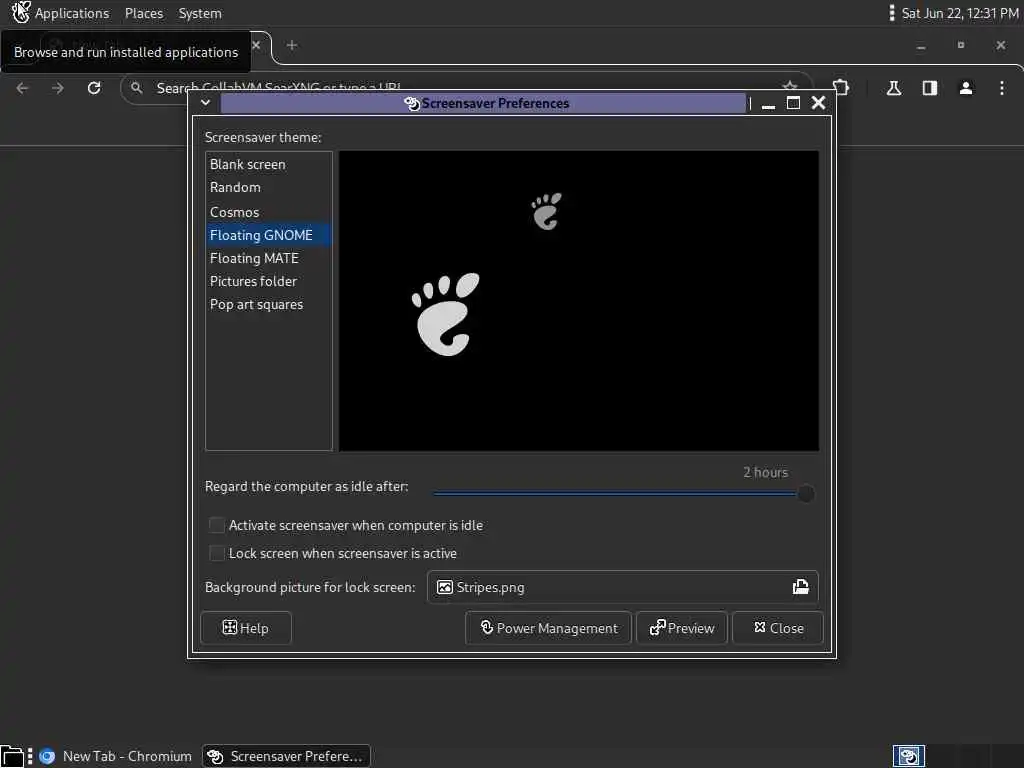Screen dimensions: 1024x768
Task: Choose Pictures folder screensaver theme
Action: (268, 281)
